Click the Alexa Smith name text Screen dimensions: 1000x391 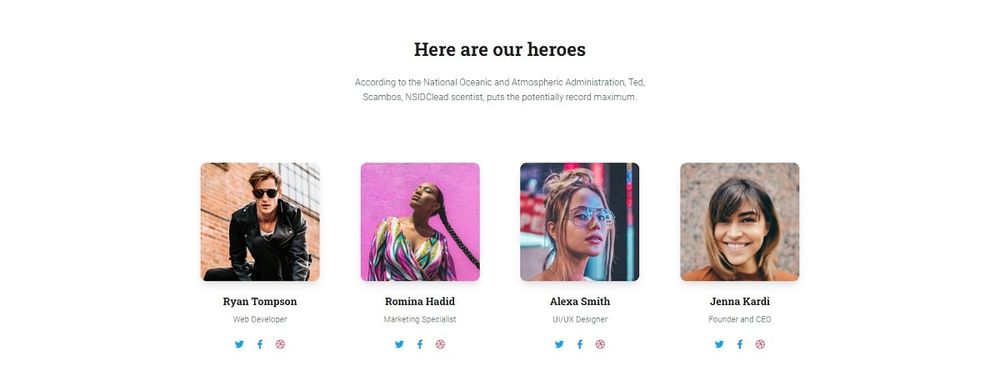[580, 302]
